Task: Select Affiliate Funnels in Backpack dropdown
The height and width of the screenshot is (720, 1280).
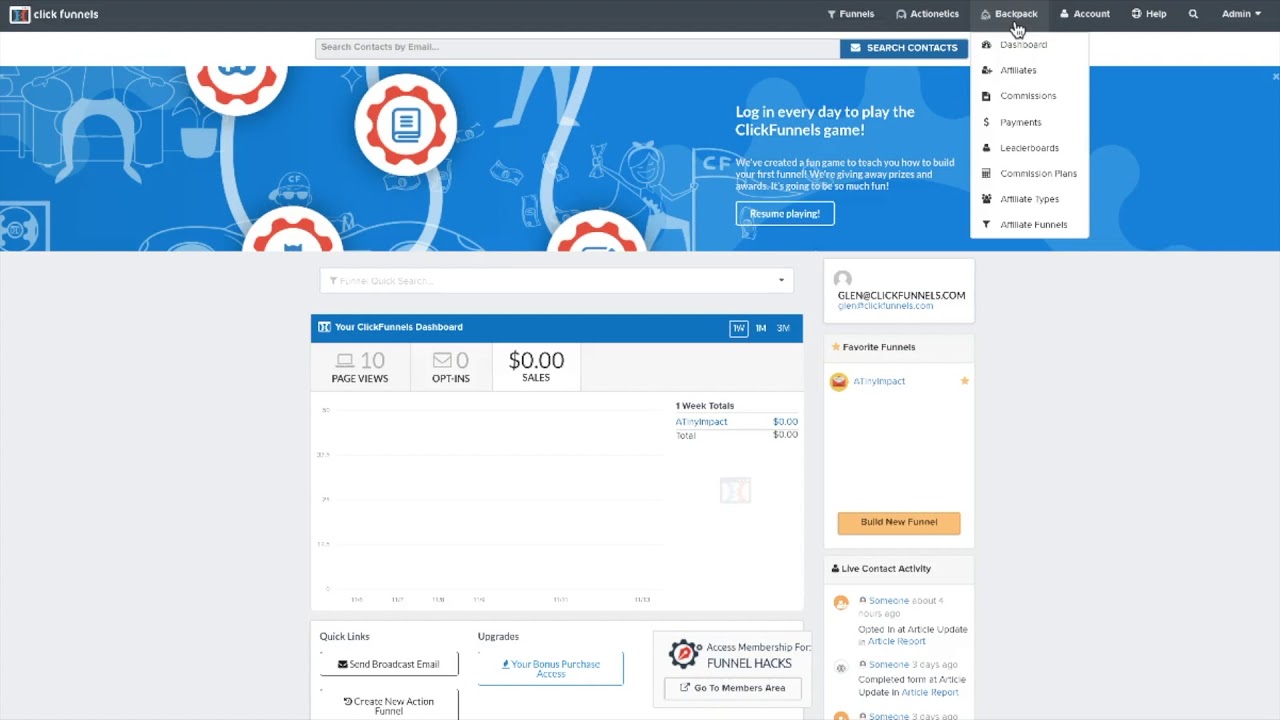Action: tap(1033, 225)
